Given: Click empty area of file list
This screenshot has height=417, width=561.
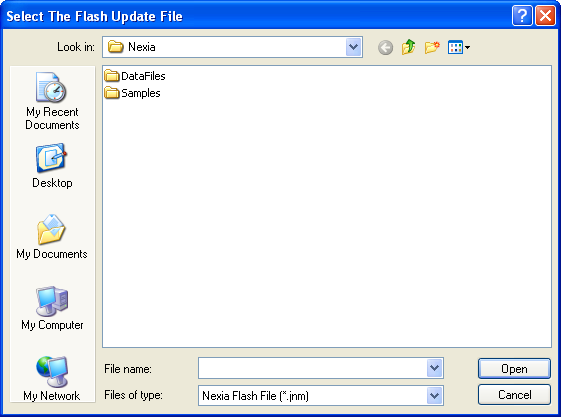Looking at the screenshot, I should pos(327,222).
